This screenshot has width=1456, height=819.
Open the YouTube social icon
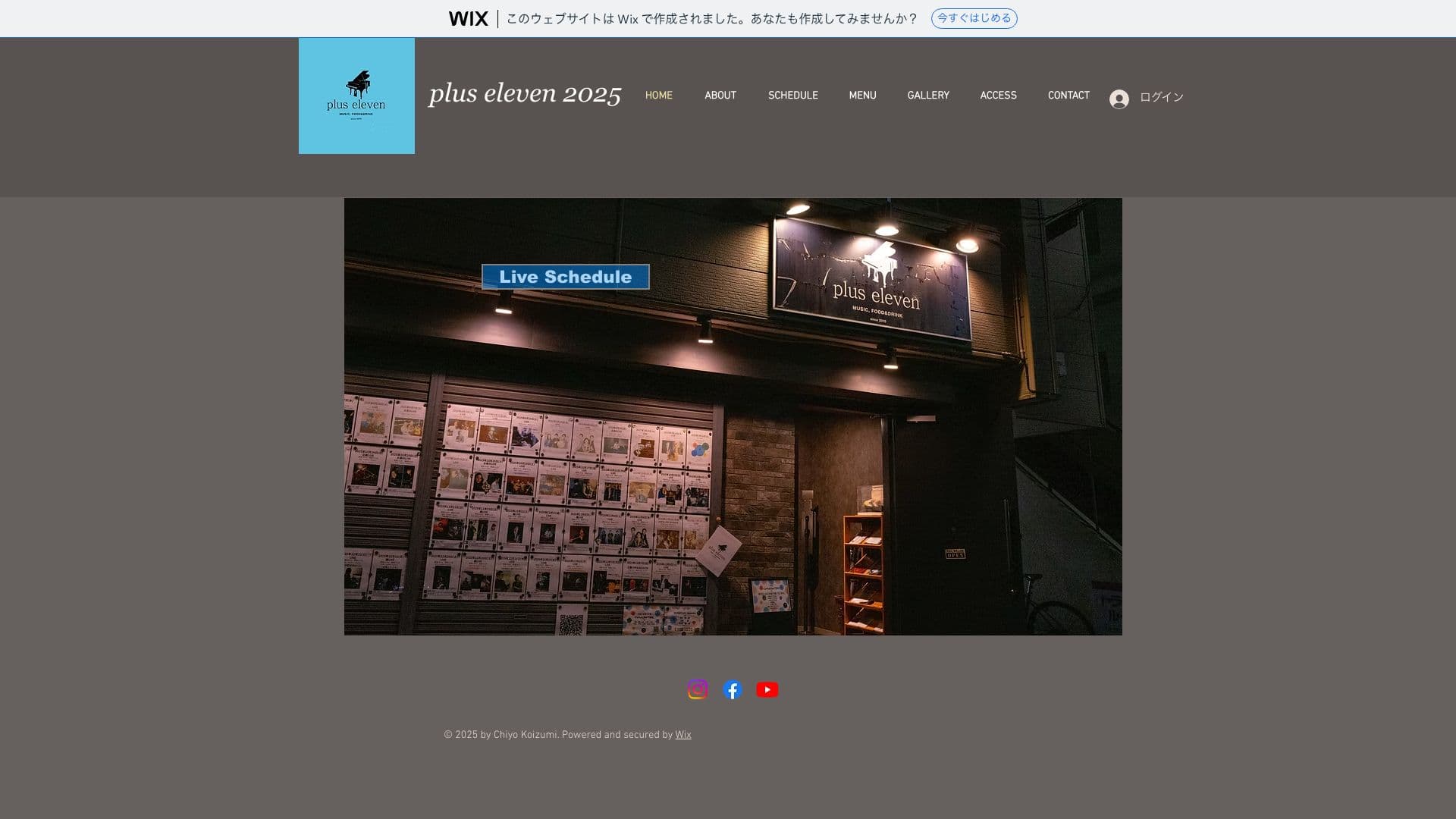pos(767,689)
